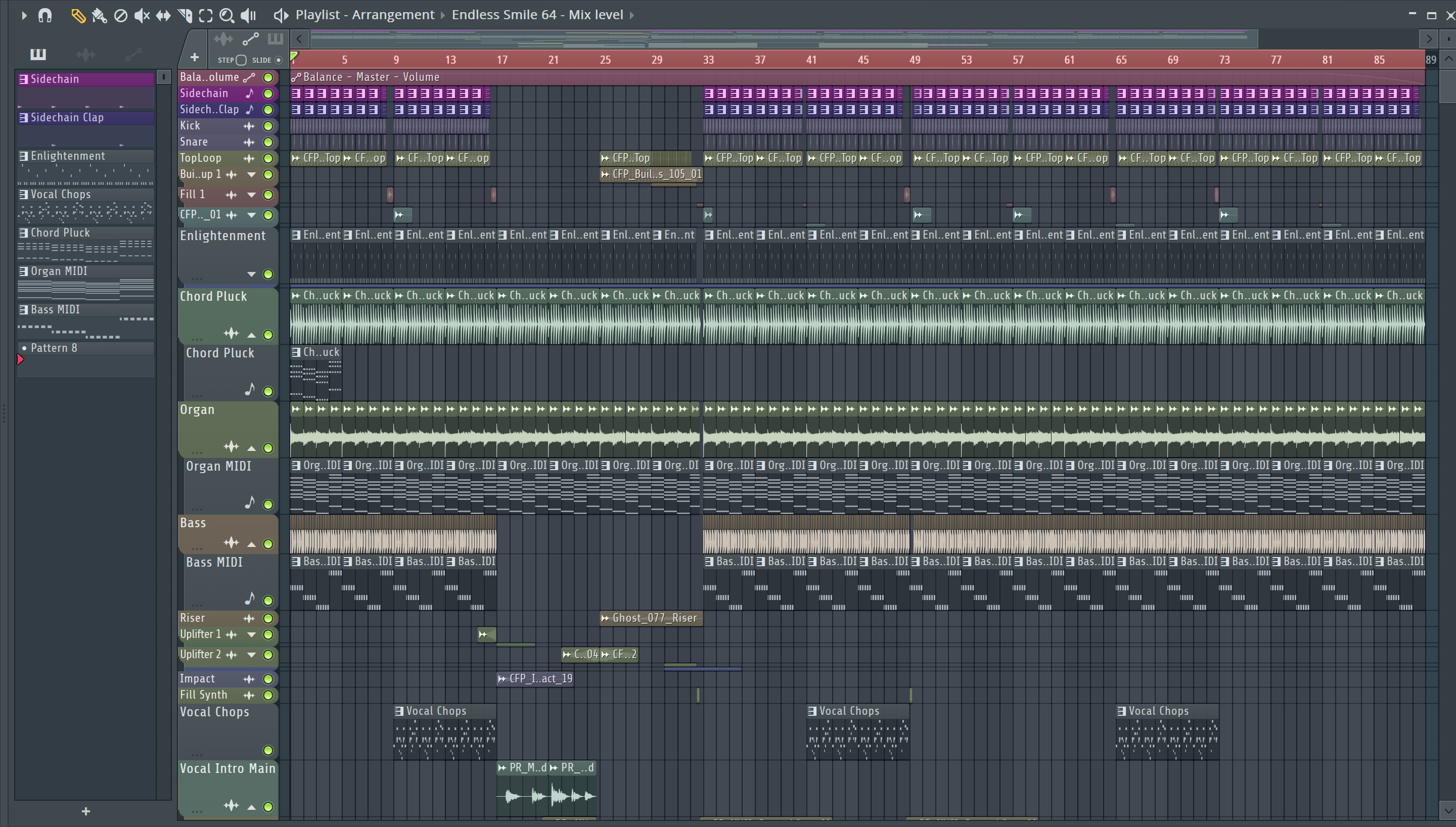Viewport: 1456px width, 827px height.
Task: Expand the Fill 1 track group arrow
Action: [251, 195]
